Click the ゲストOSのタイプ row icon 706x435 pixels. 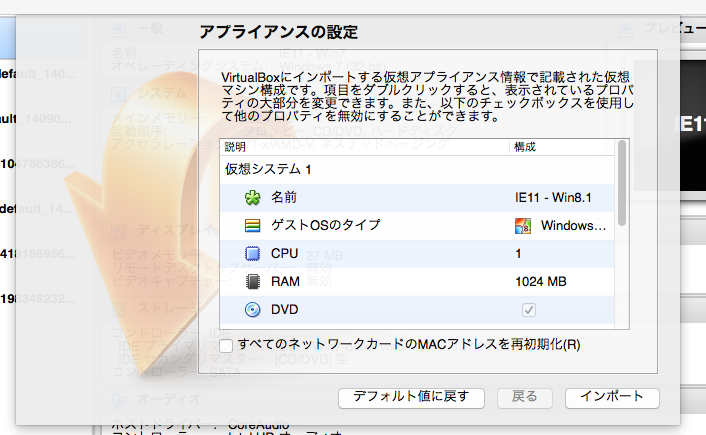coord(253,225)
